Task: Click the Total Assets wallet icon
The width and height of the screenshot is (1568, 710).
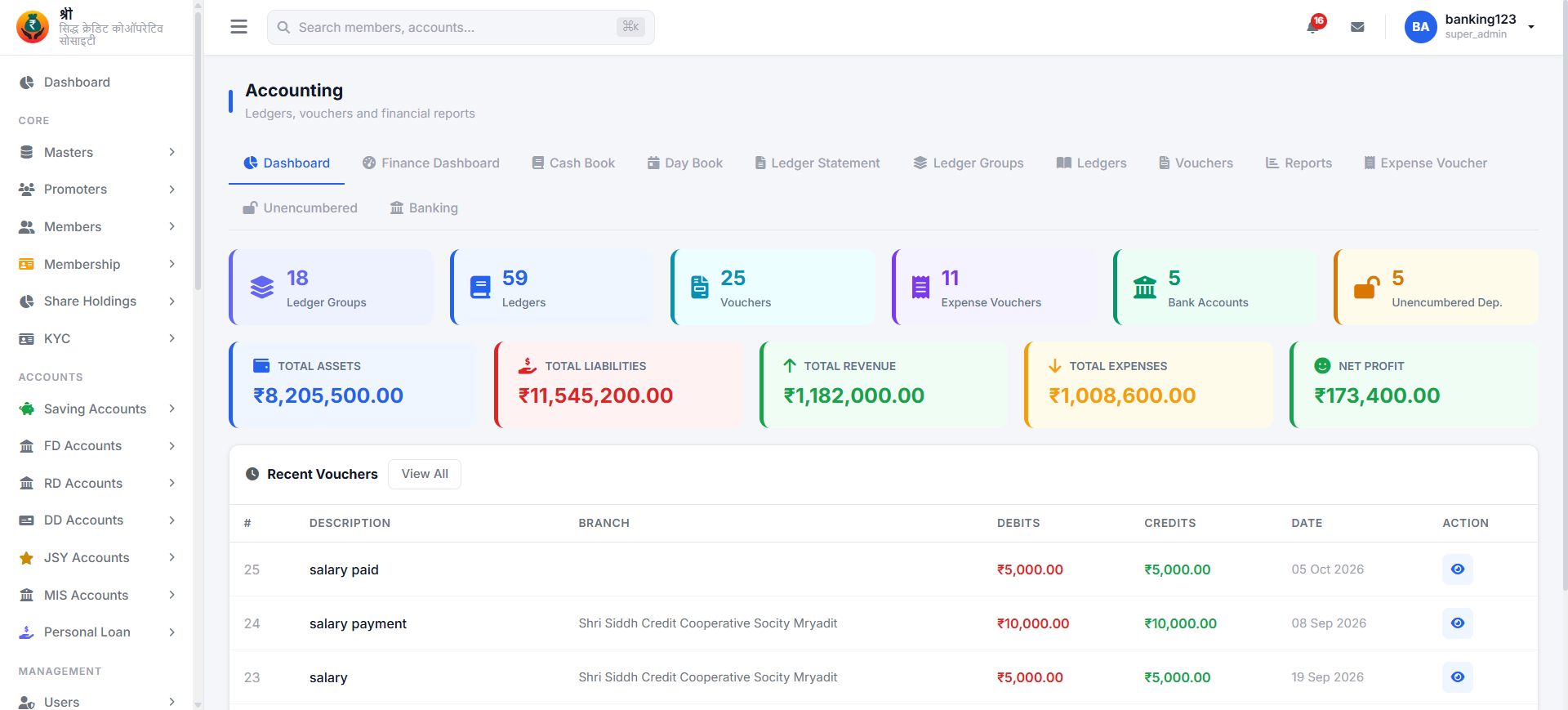Action: 261,365
